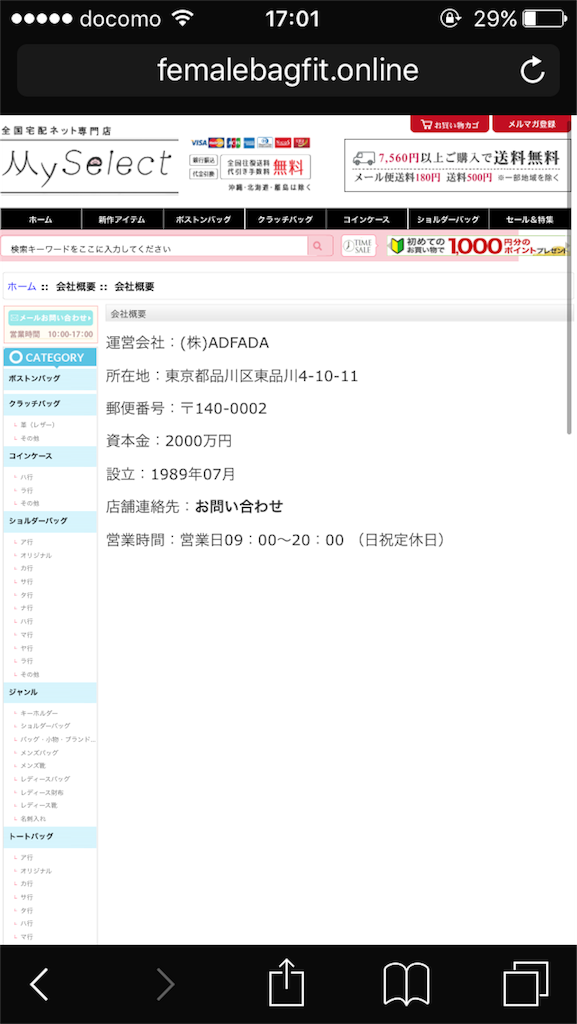Click the keyword search input field

pos(155,247)
